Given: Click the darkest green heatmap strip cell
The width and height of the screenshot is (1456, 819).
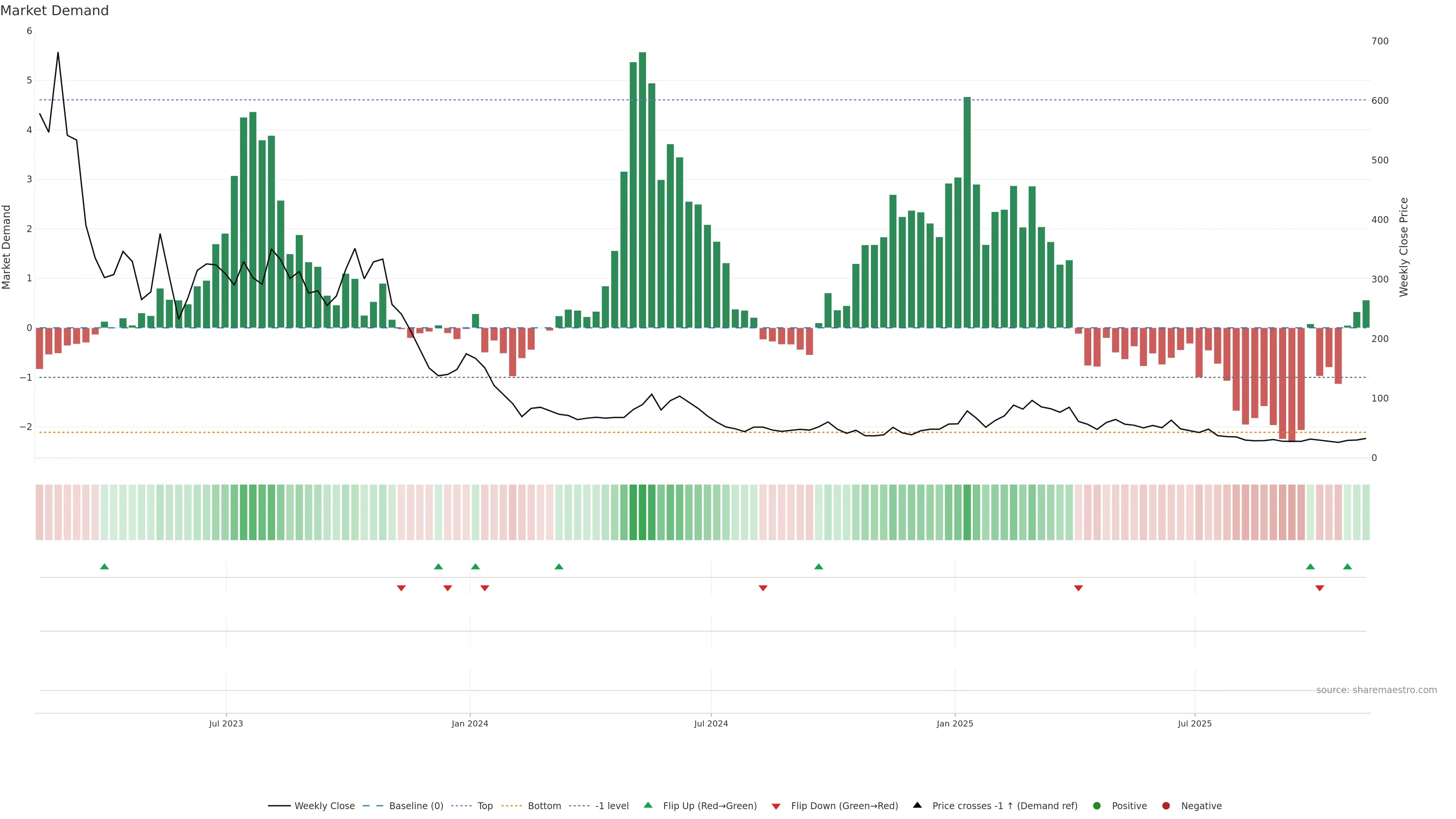Looking at the screenshot, I should tap(642, 512).
